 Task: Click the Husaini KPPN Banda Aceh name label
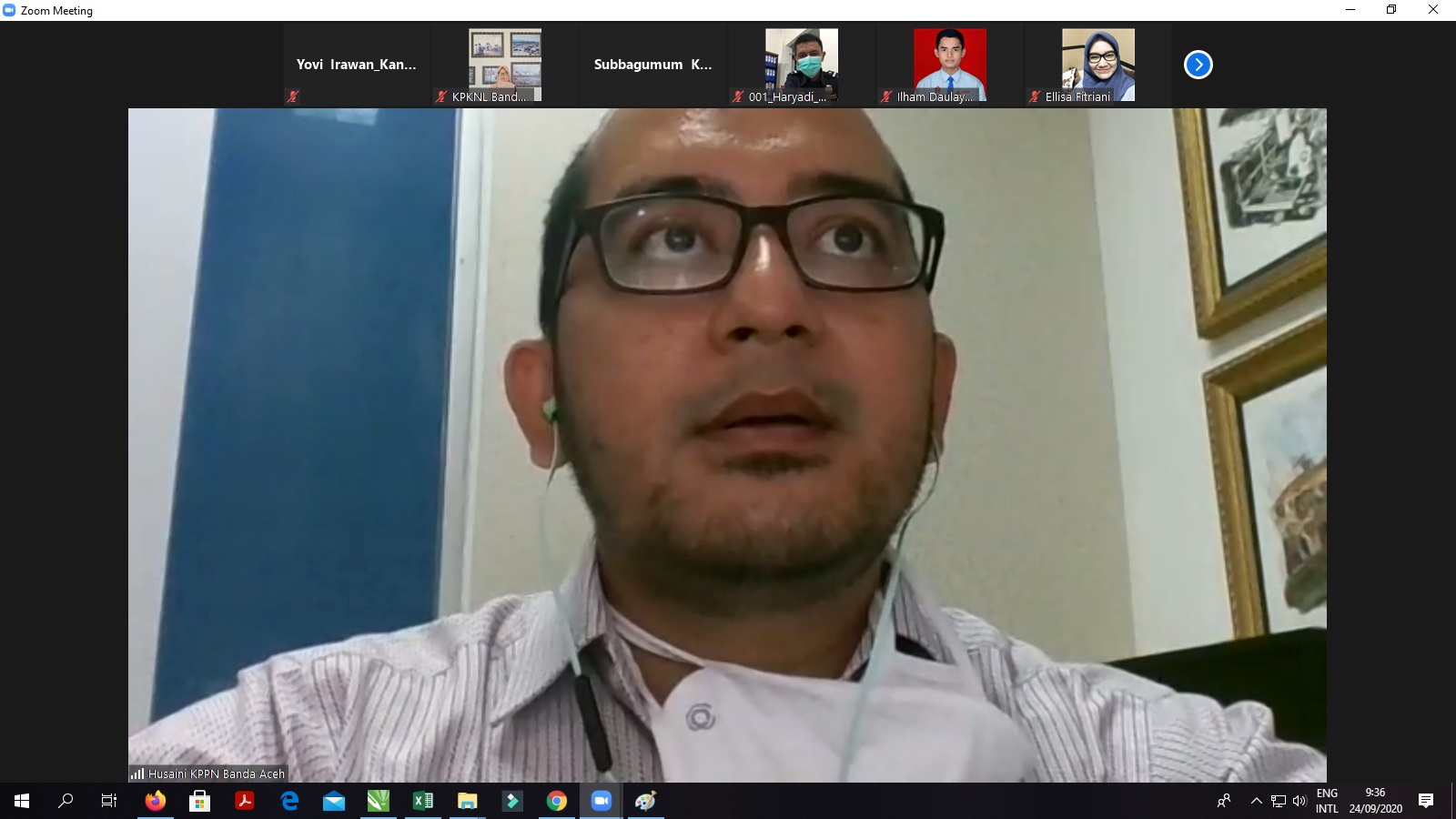pyautogui.click(x=216, y=773)
